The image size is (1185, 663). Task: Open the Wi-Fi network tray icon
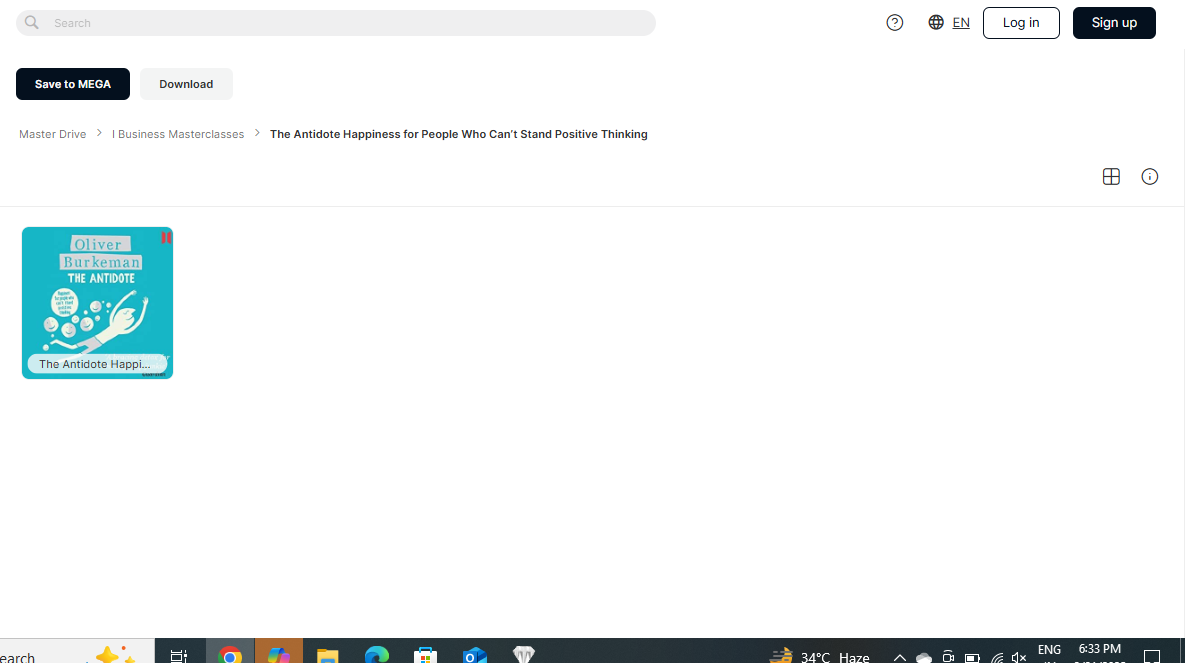tap(998, 657)
